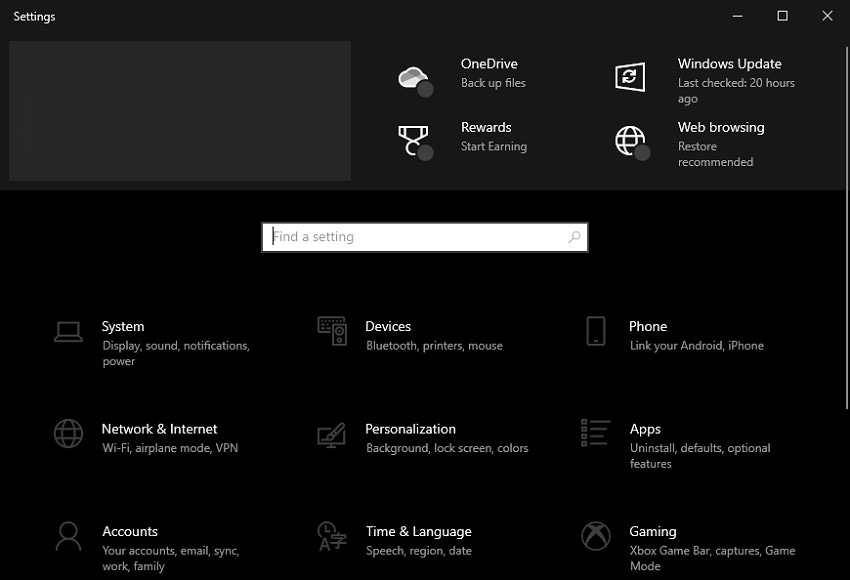Close the Settings window
850x580 pixels.
[x=827, y=16]
